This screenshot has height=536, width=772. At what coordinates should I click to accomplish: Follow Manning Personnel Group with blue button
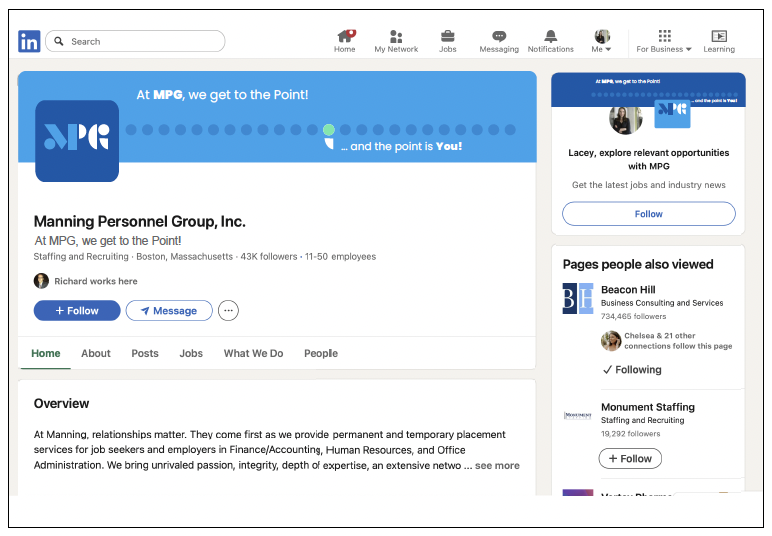pos(77,311)
